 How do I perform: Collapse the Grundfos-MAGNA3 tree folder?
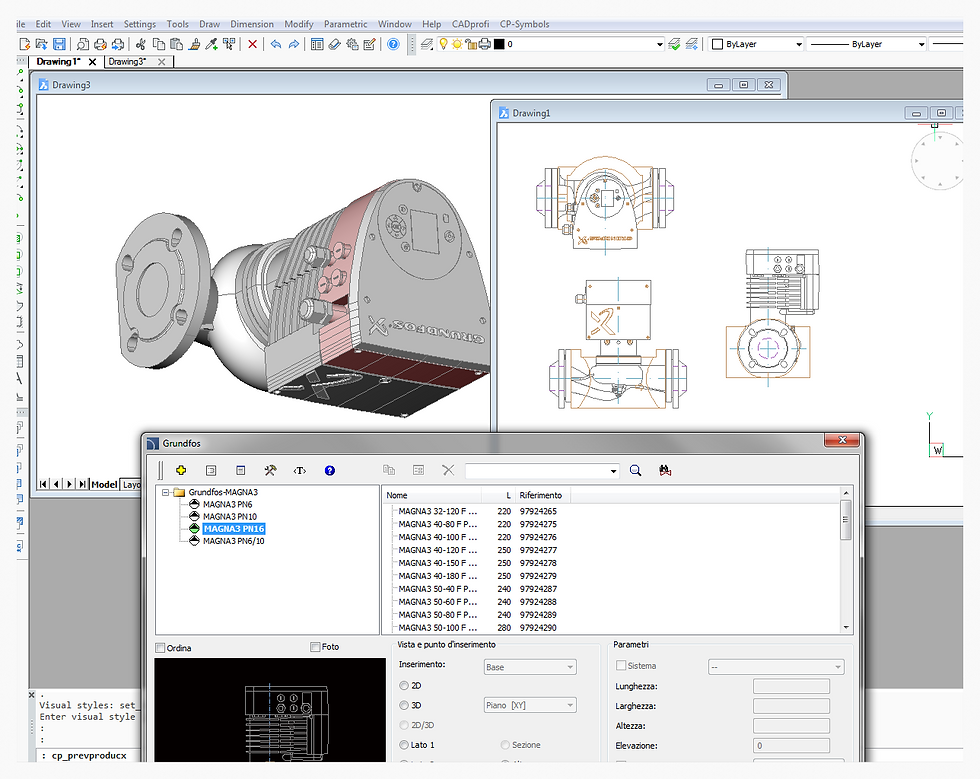click(166, 492)
